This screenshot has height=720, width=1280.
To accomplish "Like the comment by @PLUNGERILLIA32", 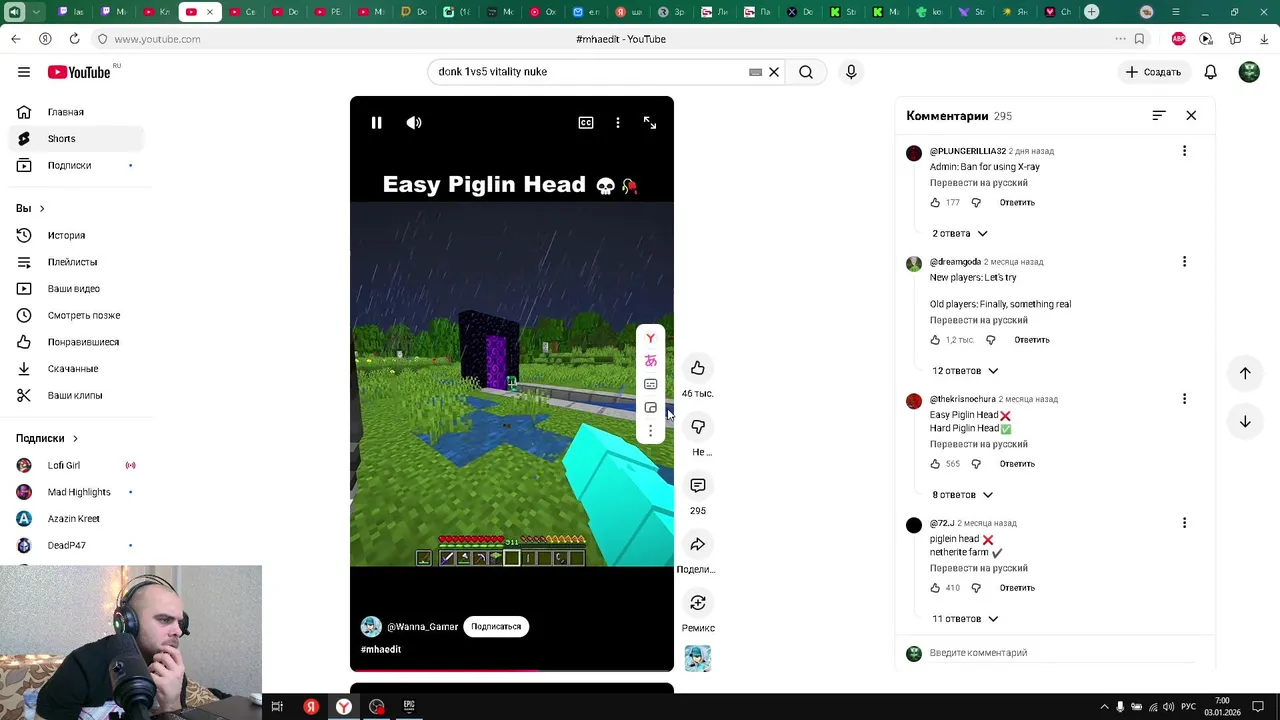I will coord(936,203).
